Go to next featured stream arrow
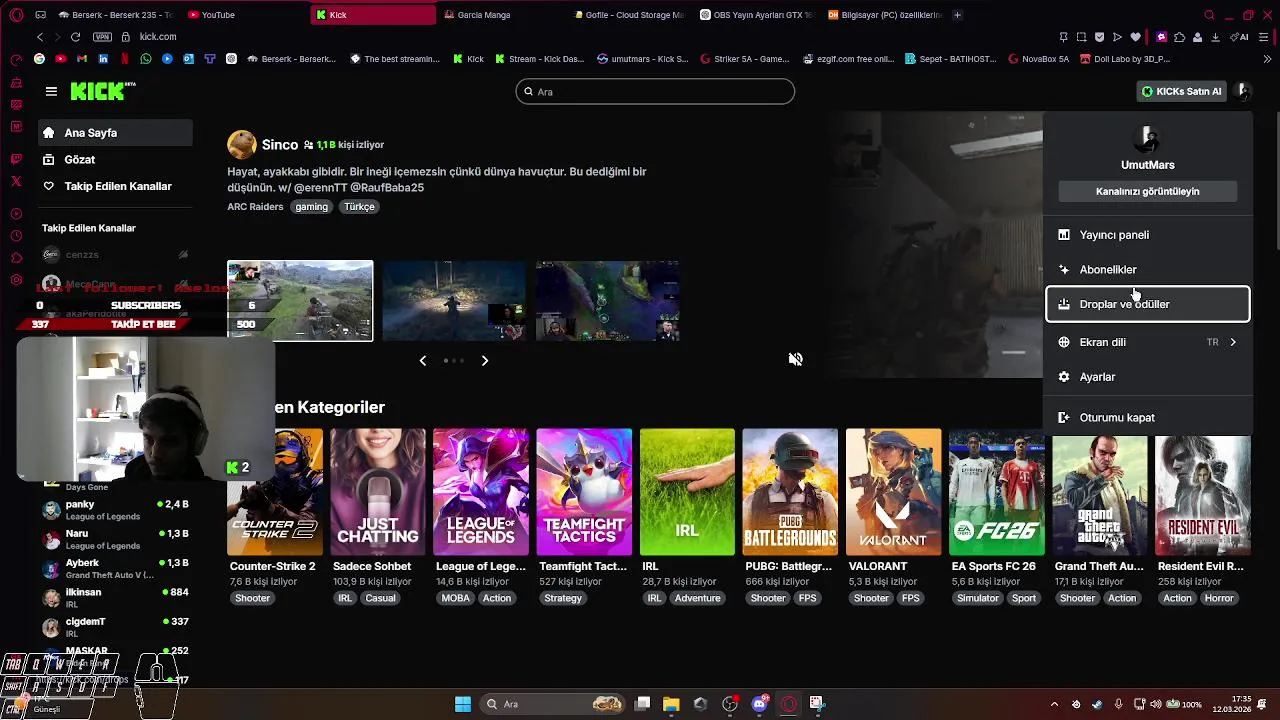This screenshot has width=1280, height=720. 485,360
